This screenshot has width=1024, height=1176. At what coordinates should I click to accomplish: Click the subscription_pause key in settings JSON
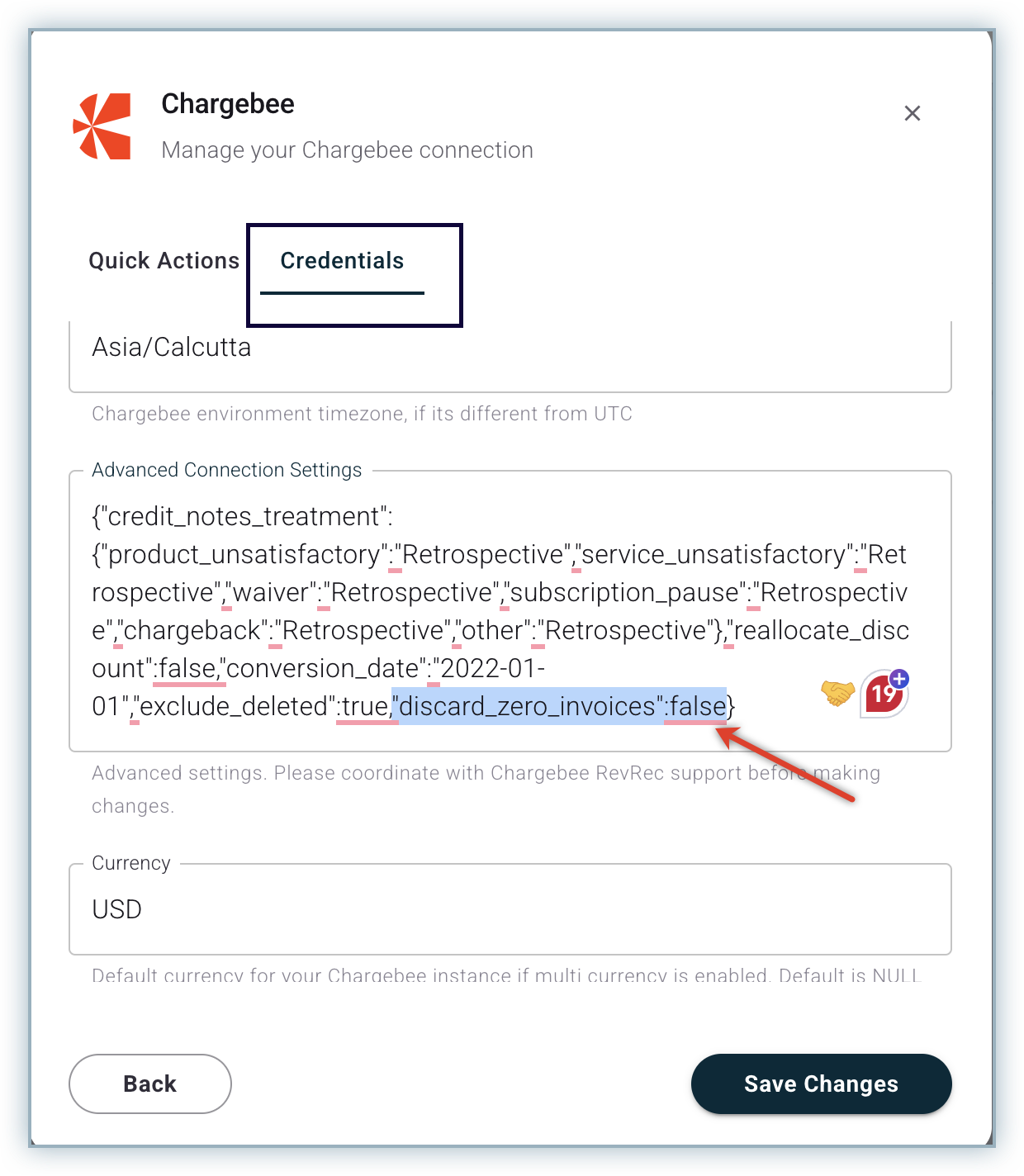click(625, 592)
